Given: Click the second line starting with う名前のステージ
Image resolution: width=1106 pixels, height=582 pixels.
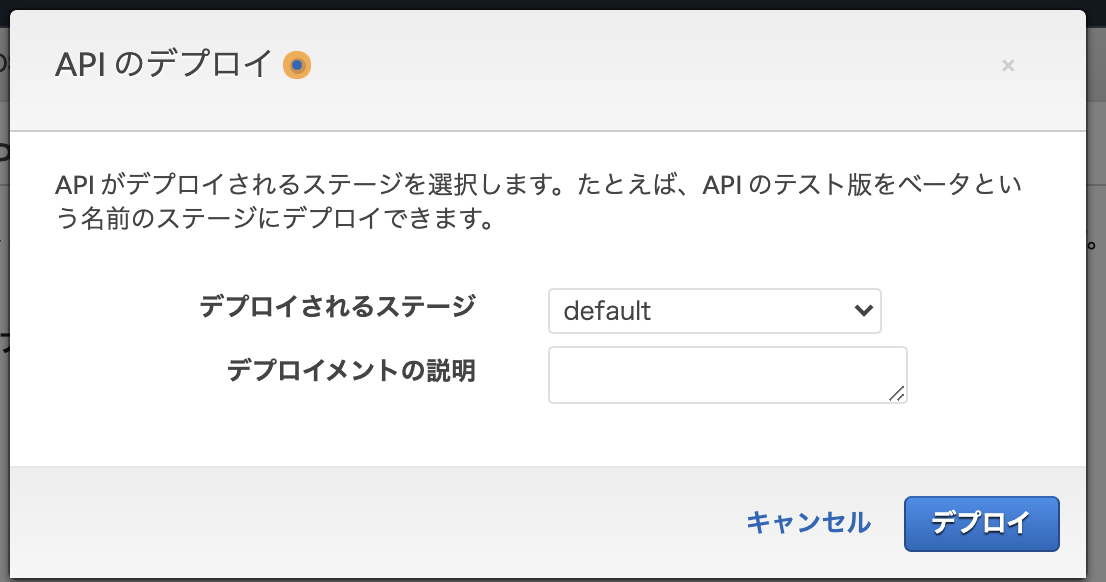Looking at the screenshot, I should tap(275, 219).
